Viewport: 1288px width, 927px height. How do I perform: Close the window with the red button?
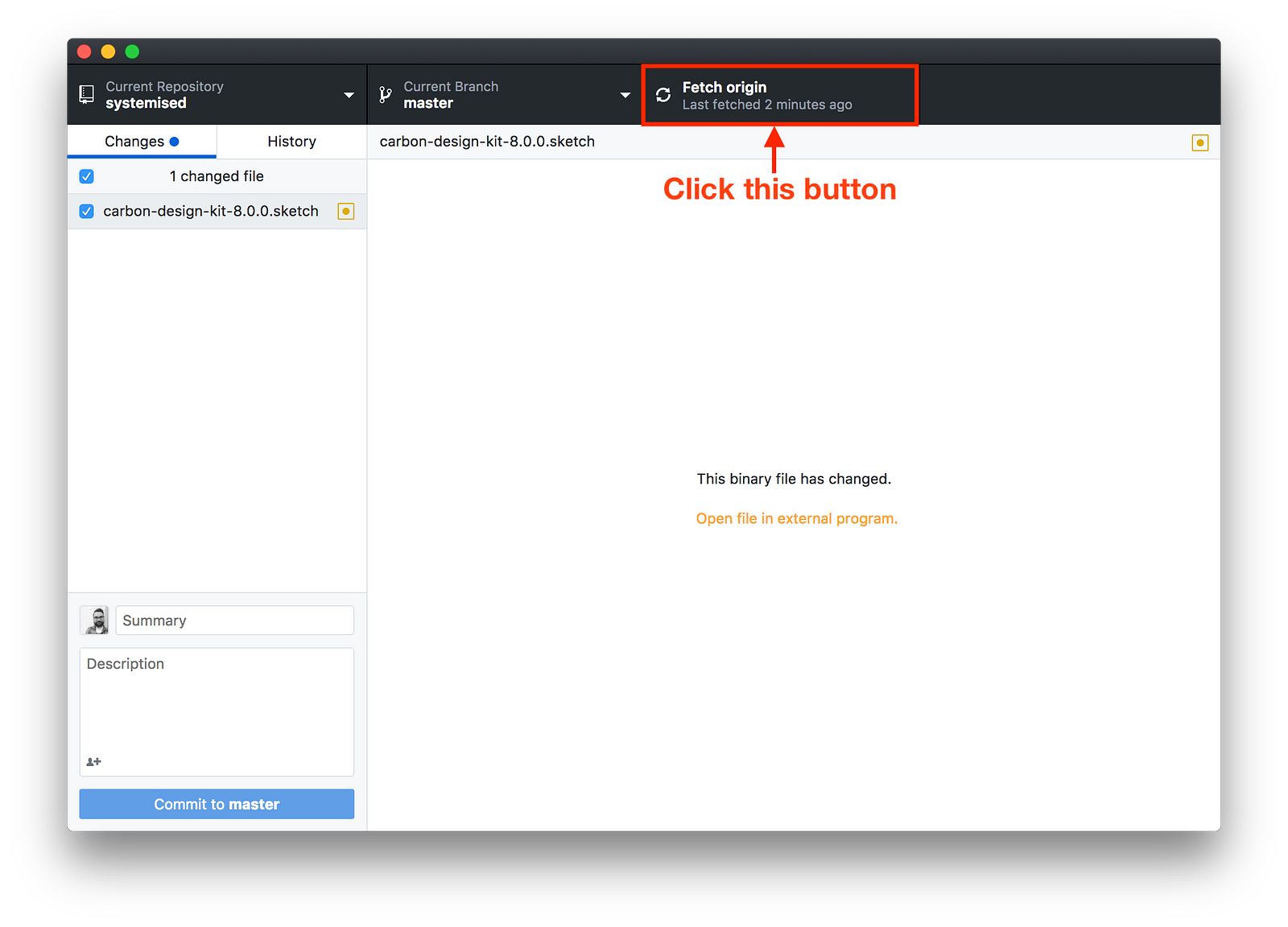(x=84, y=51)
